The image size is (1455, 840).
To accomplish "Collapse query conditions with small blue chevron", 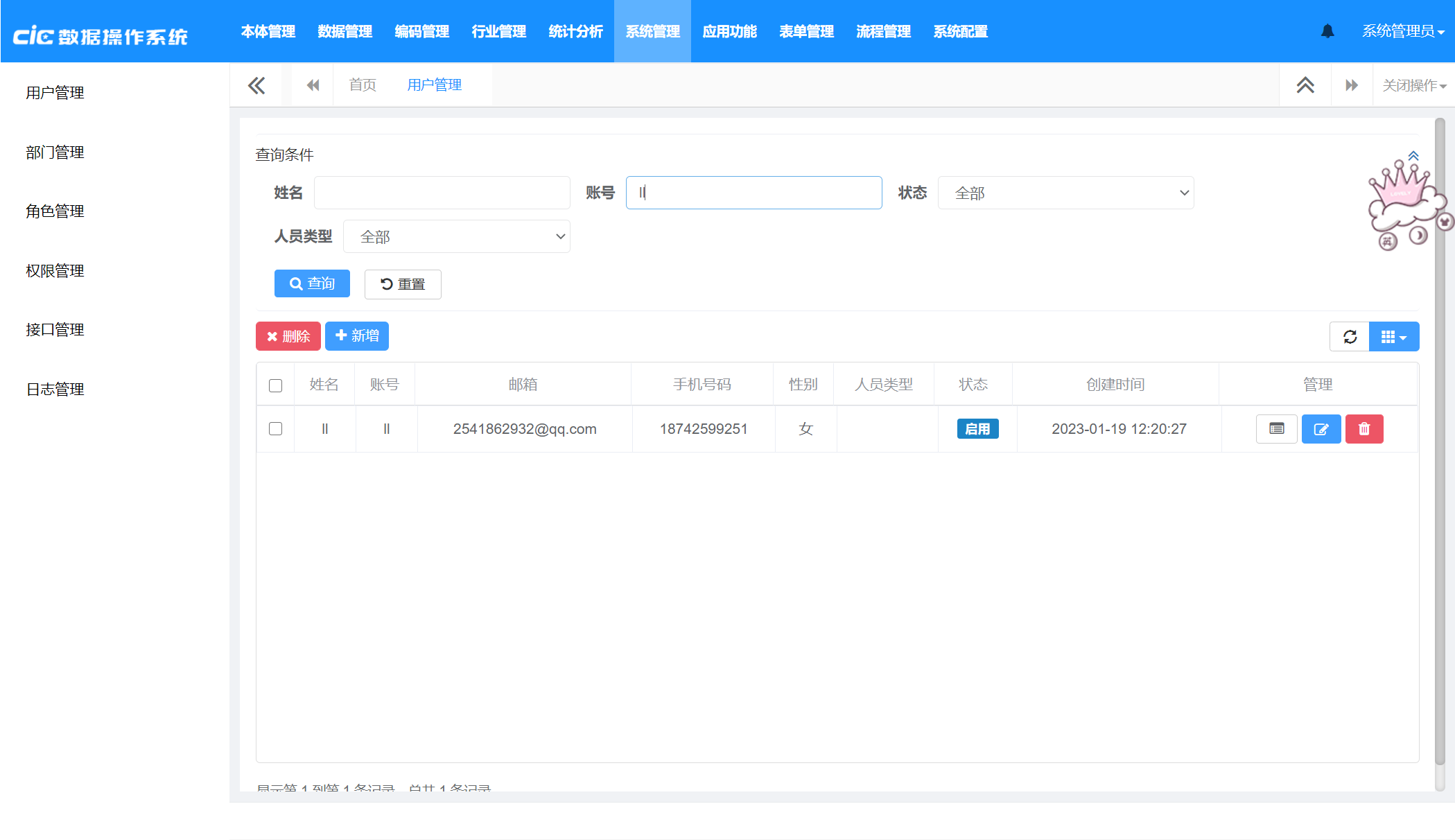I will tap(1413, 156).
